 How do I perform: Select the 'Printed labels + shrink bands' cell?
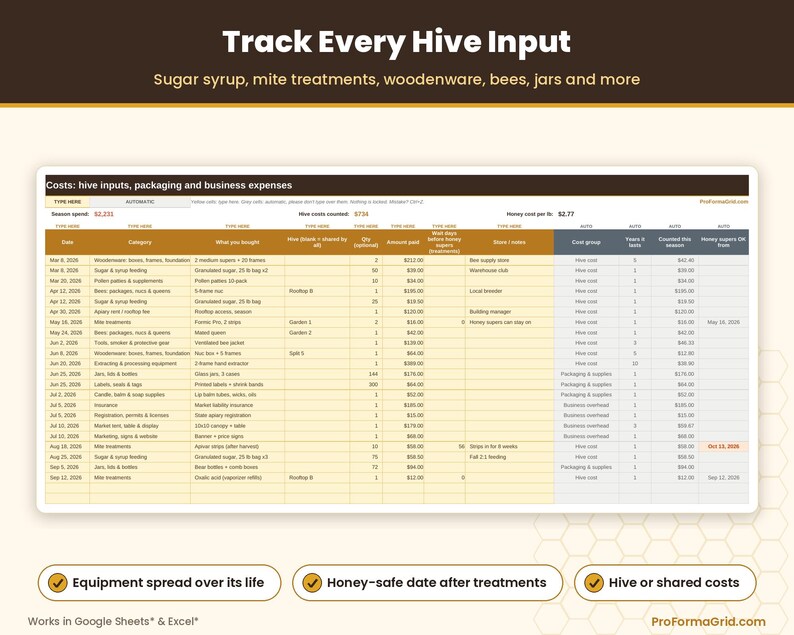(237, 384)
